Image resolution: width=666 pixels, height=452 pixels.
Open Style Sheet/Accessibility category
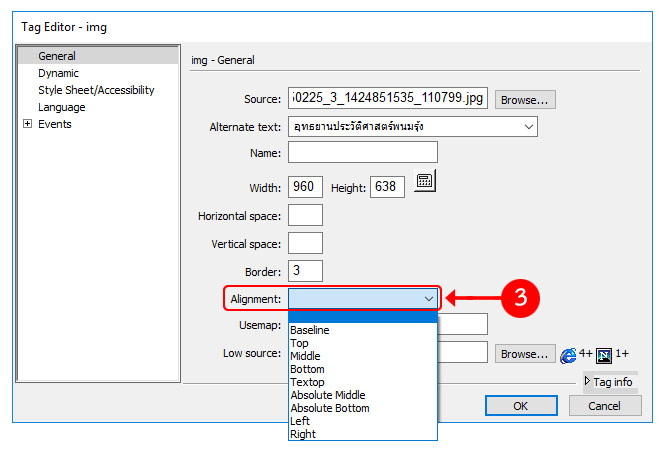[96, 90]
